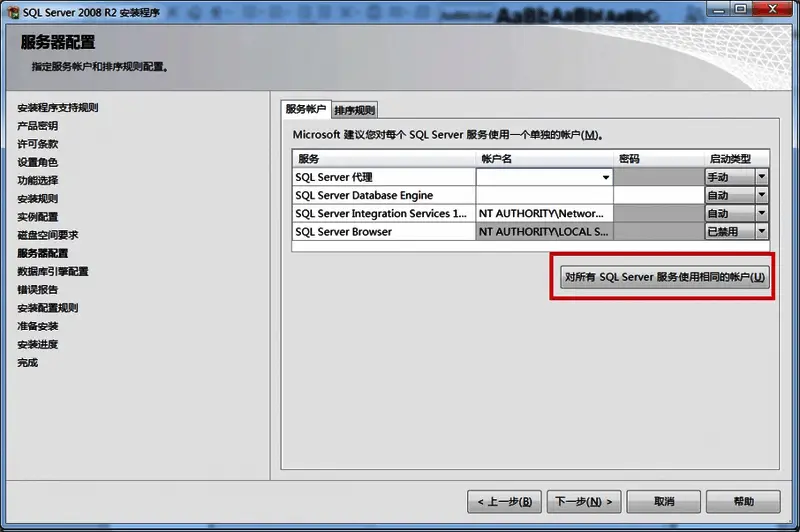
Task: Open startup type dropdown for SQL Server Browser
Action: pyautogui.click(x=762, y=231)
